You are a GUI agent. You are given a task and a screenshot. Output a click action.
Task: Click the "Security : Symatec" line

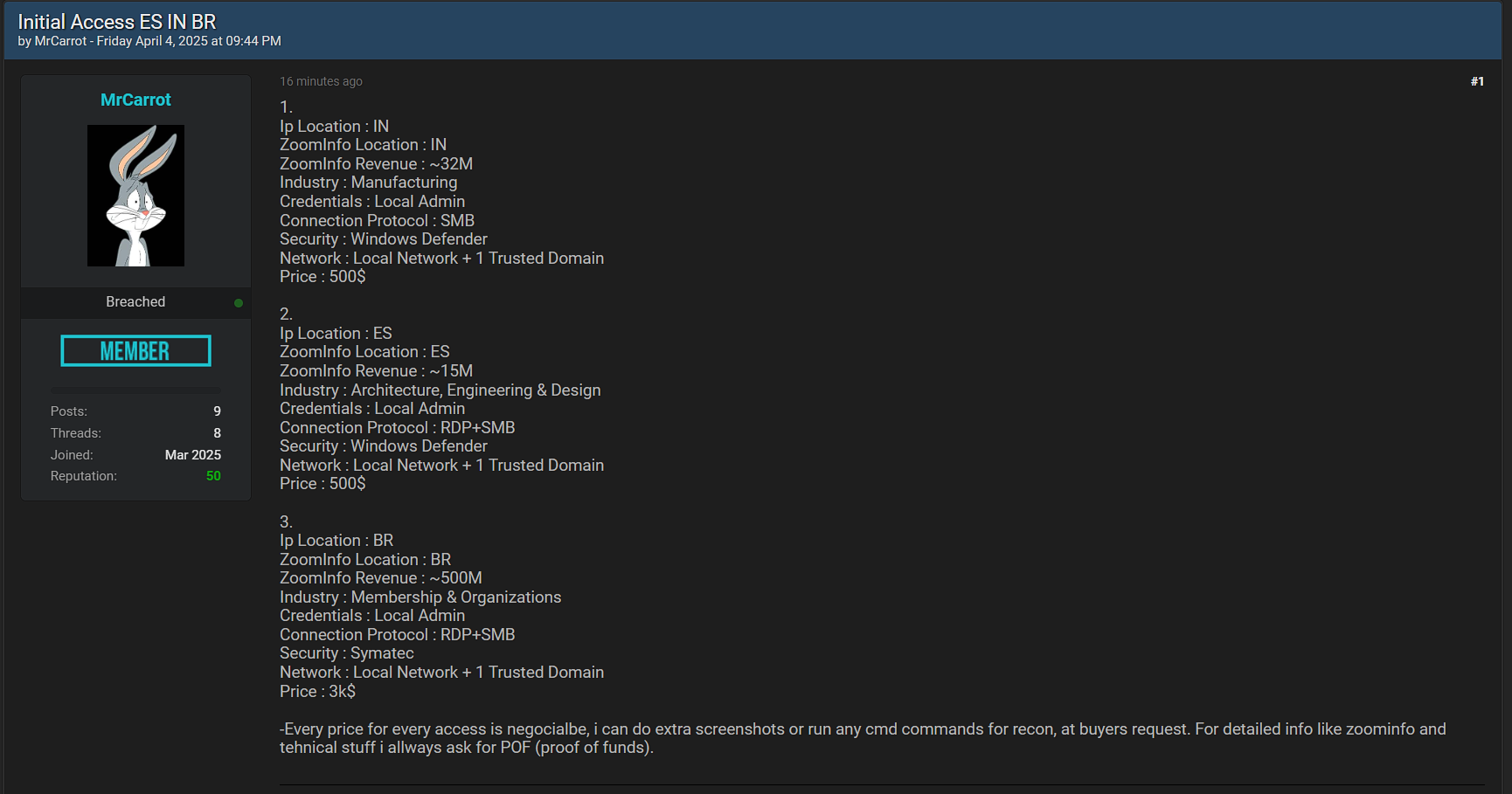(x=347, y=653)
